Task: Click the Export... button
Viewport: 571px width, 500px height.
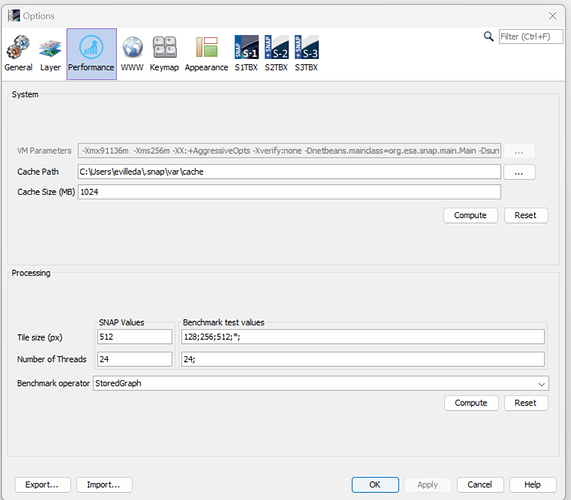Action: 42,485
